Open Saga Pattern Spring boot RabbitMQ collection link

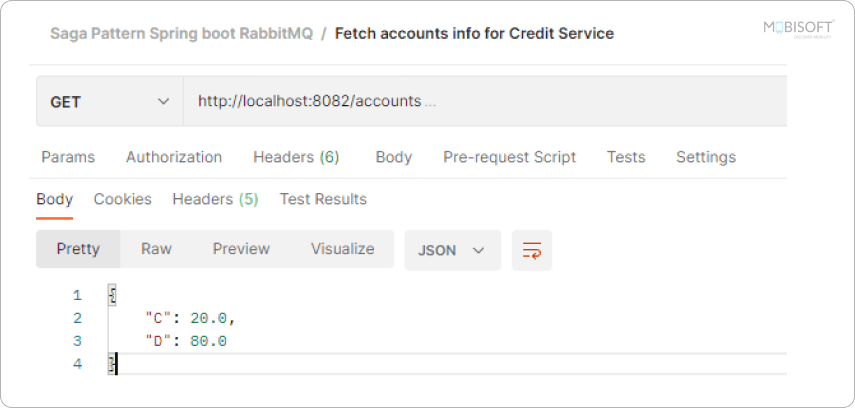[x=182, y=34]
